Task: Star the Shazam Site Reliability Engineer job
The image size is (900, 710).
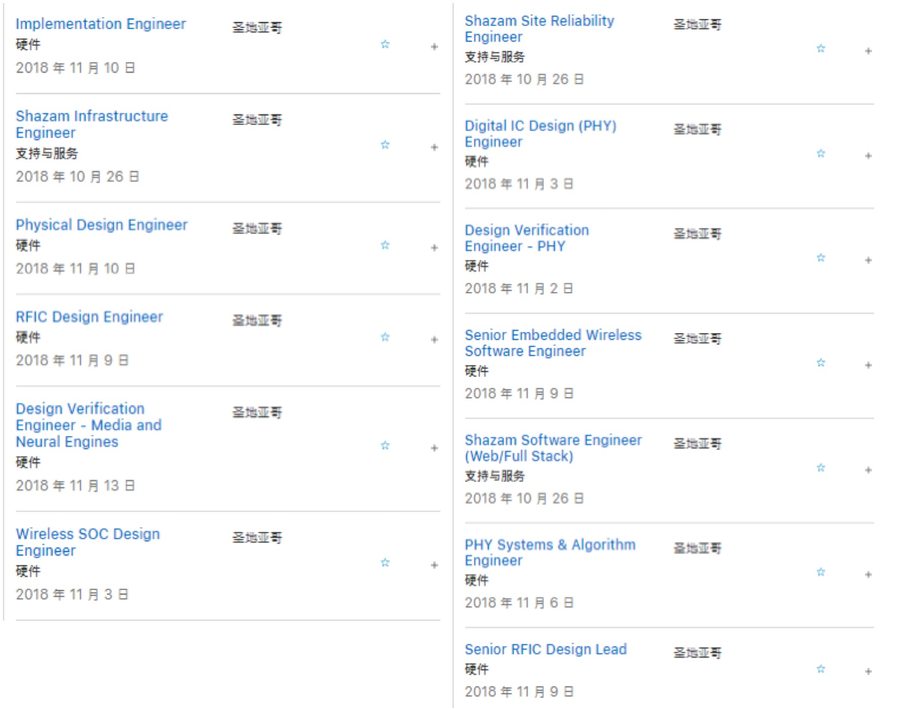Action: [x=821, y=49]
